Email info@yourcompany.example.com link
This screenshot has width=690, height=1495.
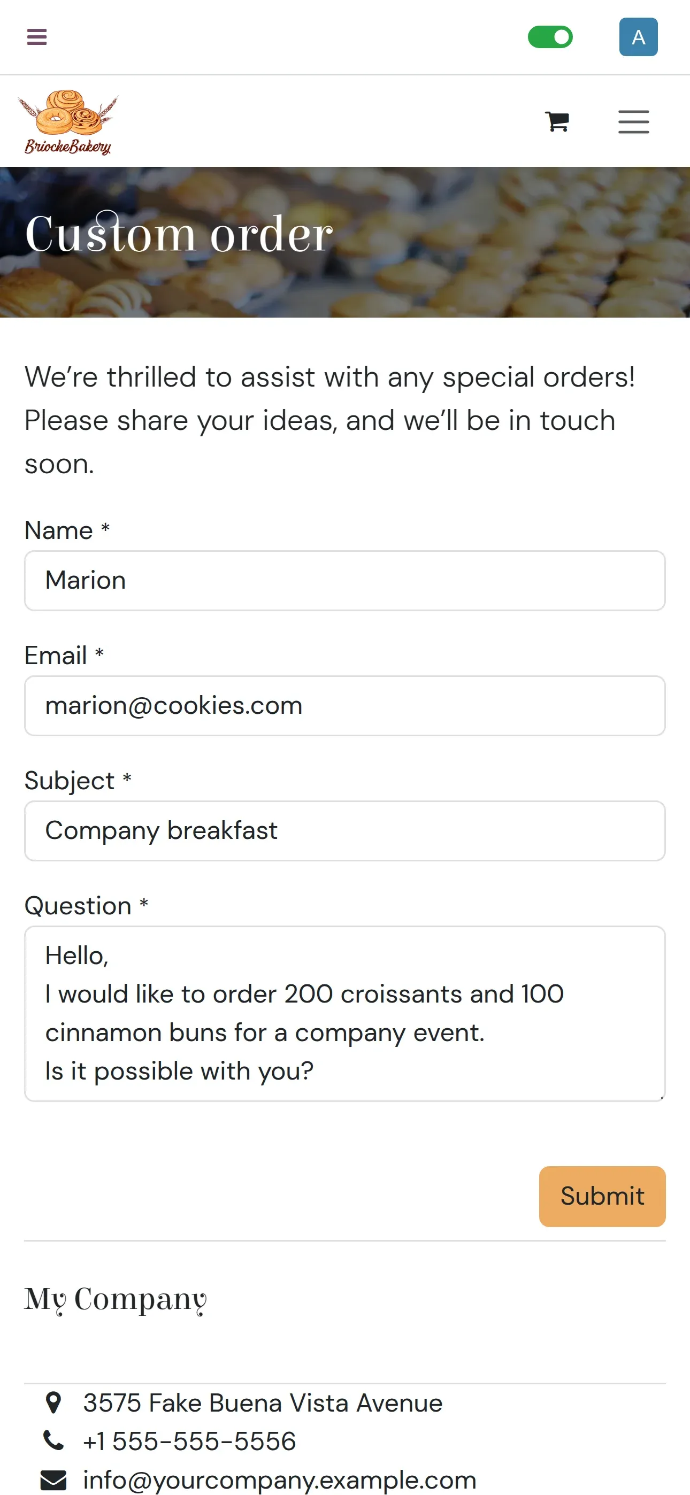pos(279,1480)
